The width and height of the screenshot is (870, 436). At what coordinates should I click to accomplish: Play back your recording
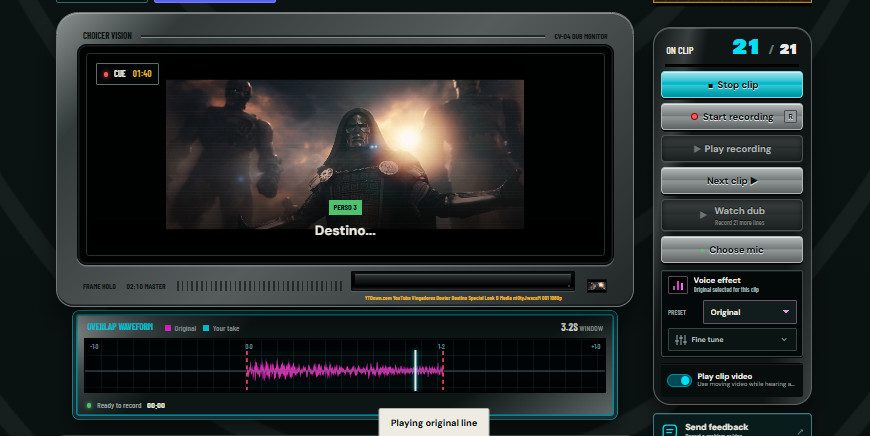731,149
